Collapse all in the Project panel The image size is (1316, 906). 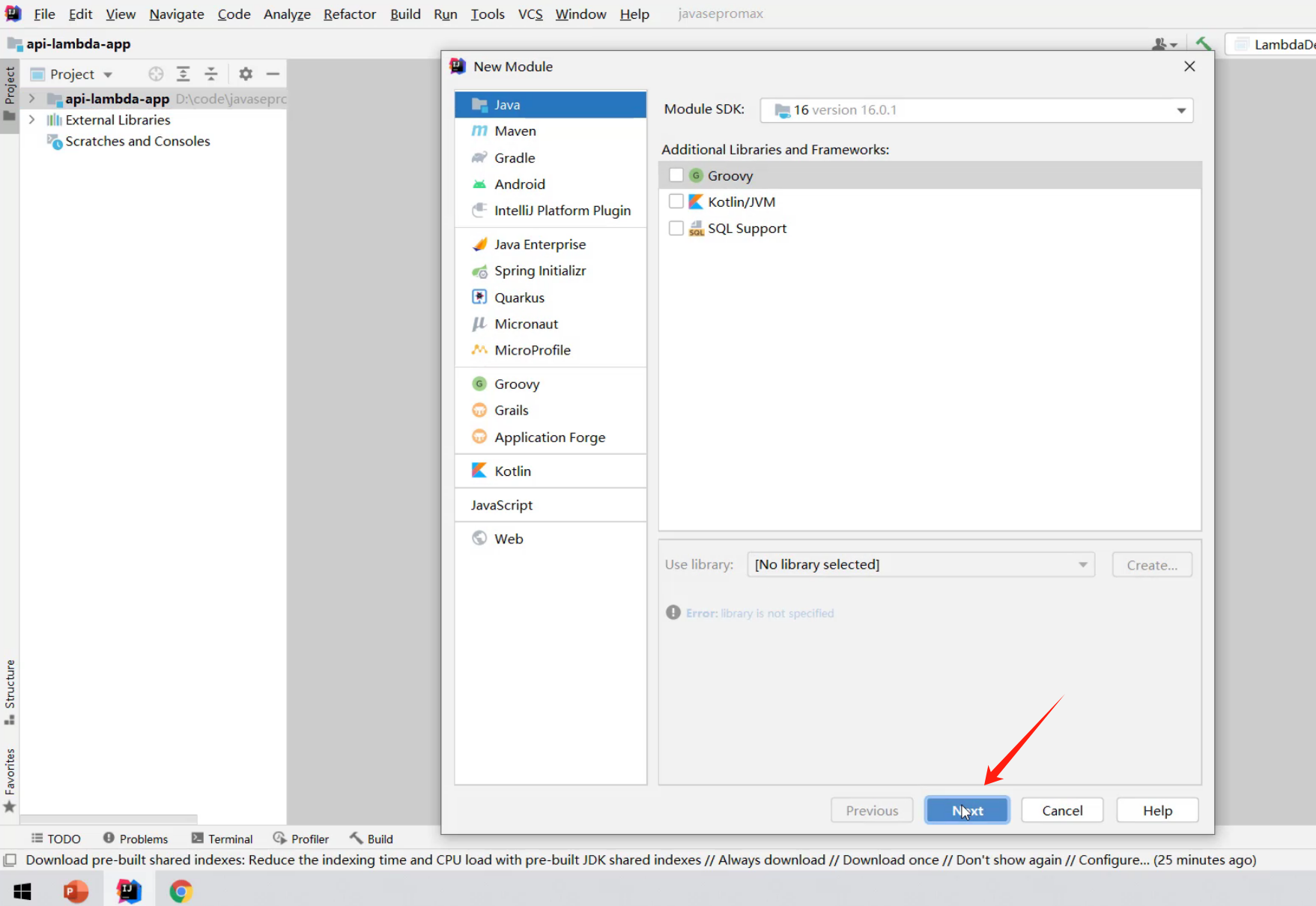pos(211,74)
